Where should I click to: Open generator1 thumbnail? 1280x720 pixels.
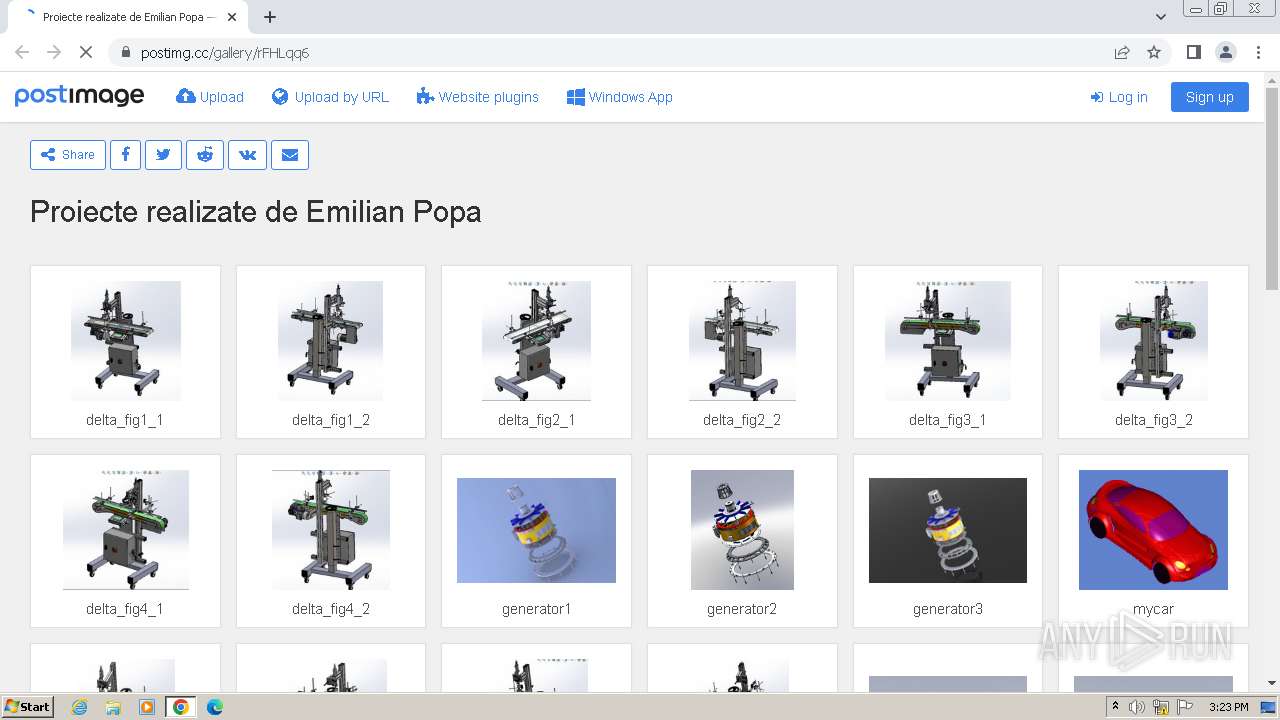(536, 530)
